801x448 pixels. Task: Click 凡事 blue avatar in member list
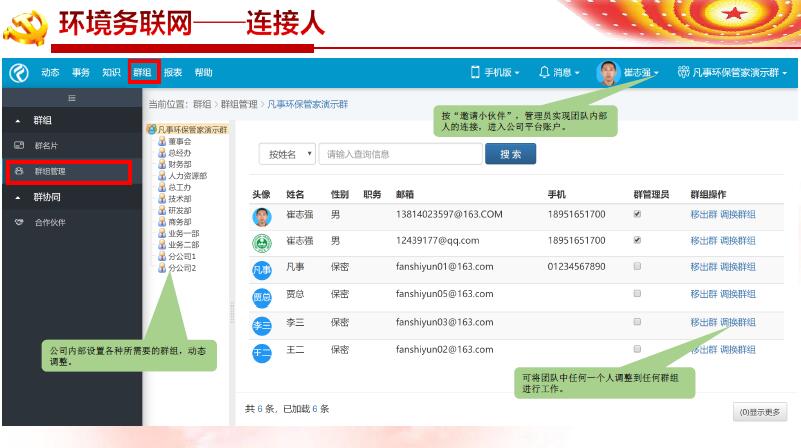coord(261,268)
